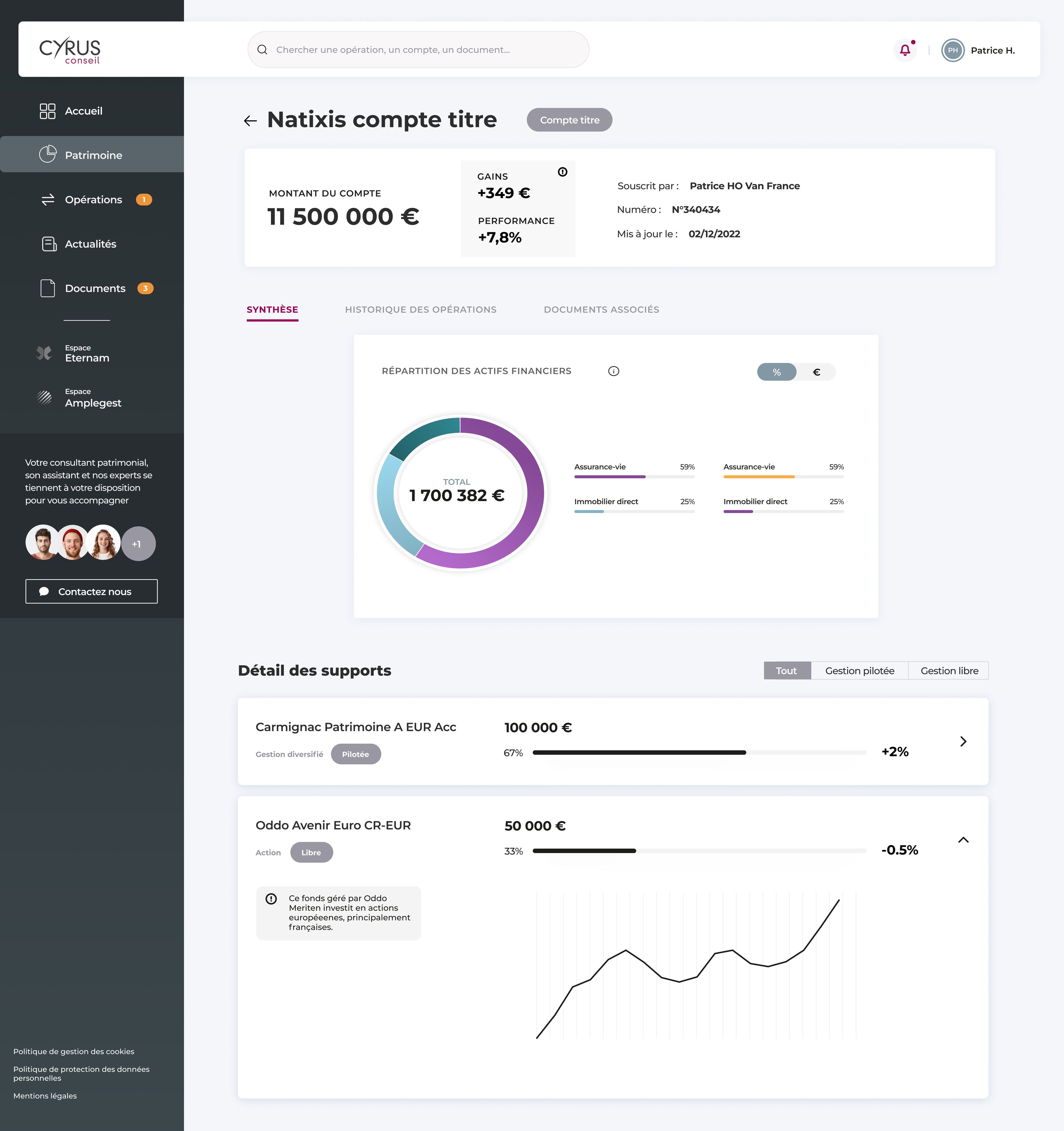
Task: Click the female consultant's photo
Action: click(103, 543)
